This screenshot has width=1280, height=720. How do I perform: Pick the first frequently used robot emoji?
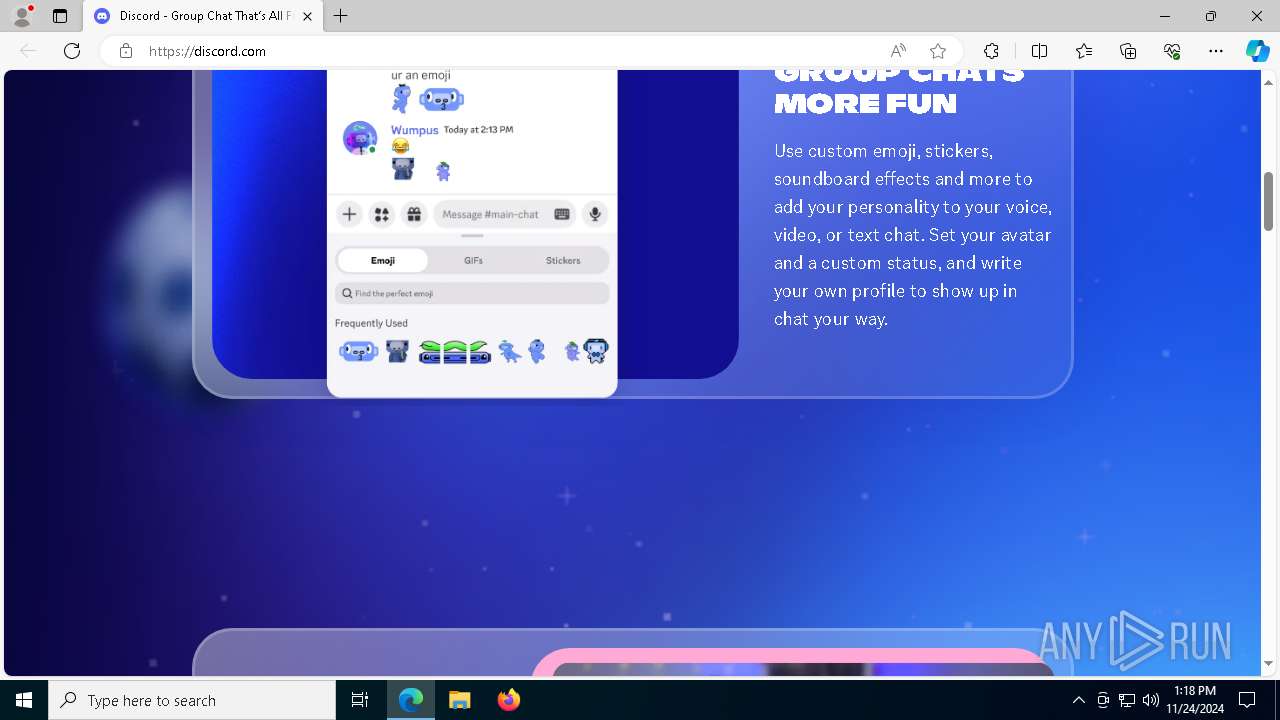pyautogui.click(x=358, y=351)
